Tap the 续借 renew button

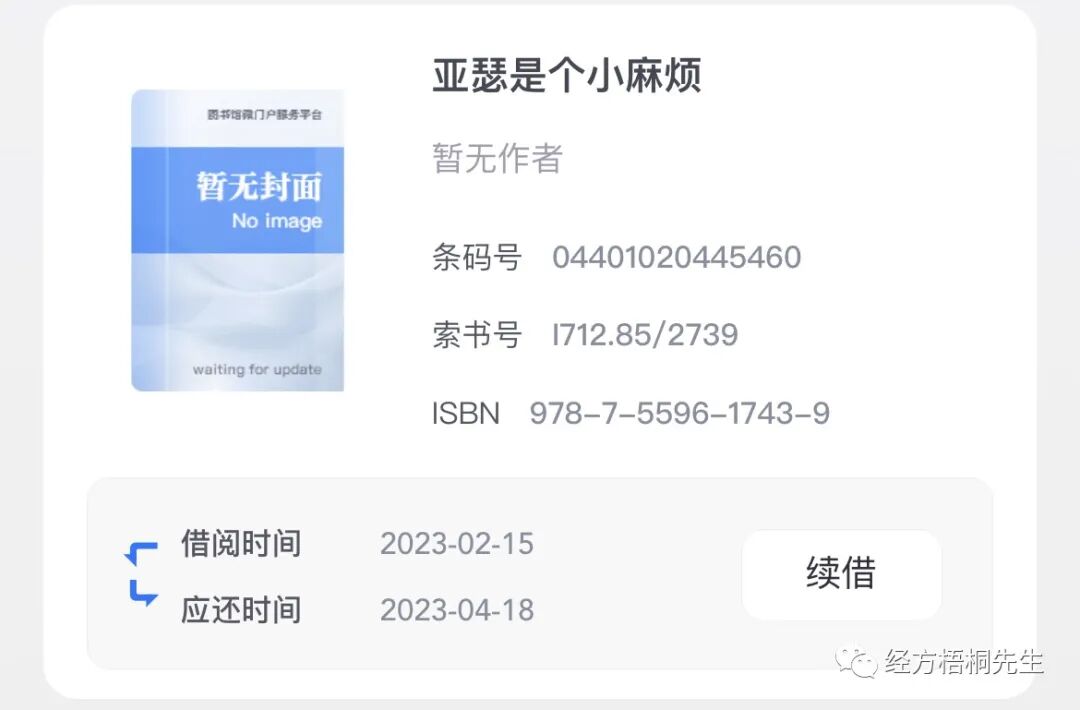tap(841, 574)
